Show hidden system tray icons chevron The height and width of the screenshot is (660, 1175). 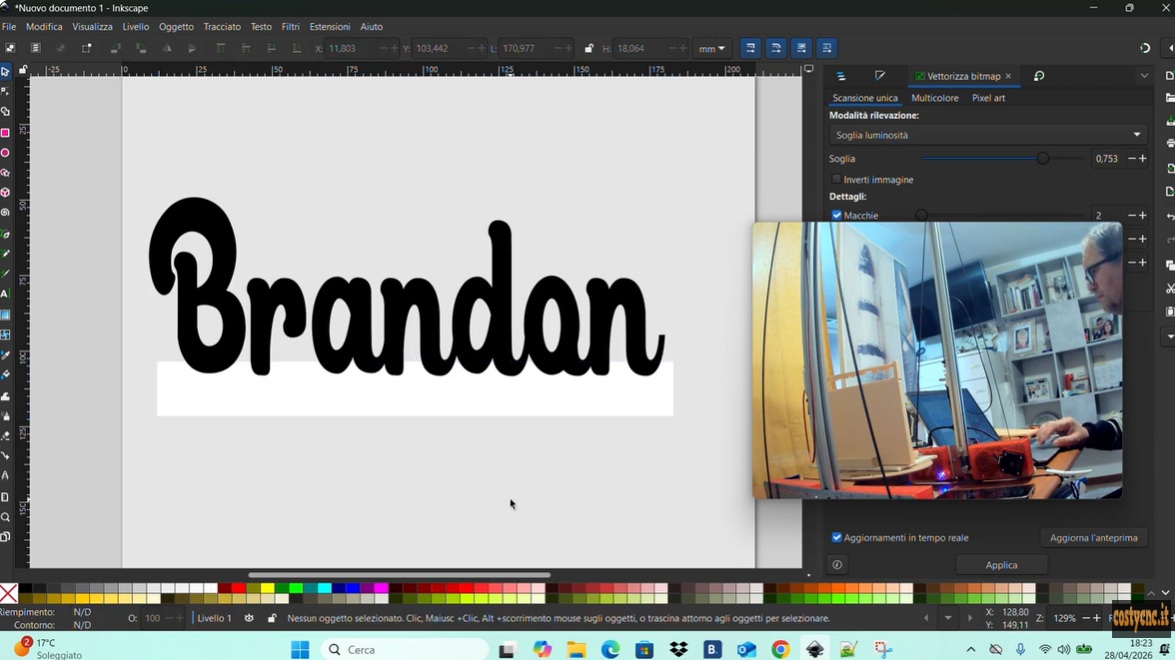pos(970,650)
